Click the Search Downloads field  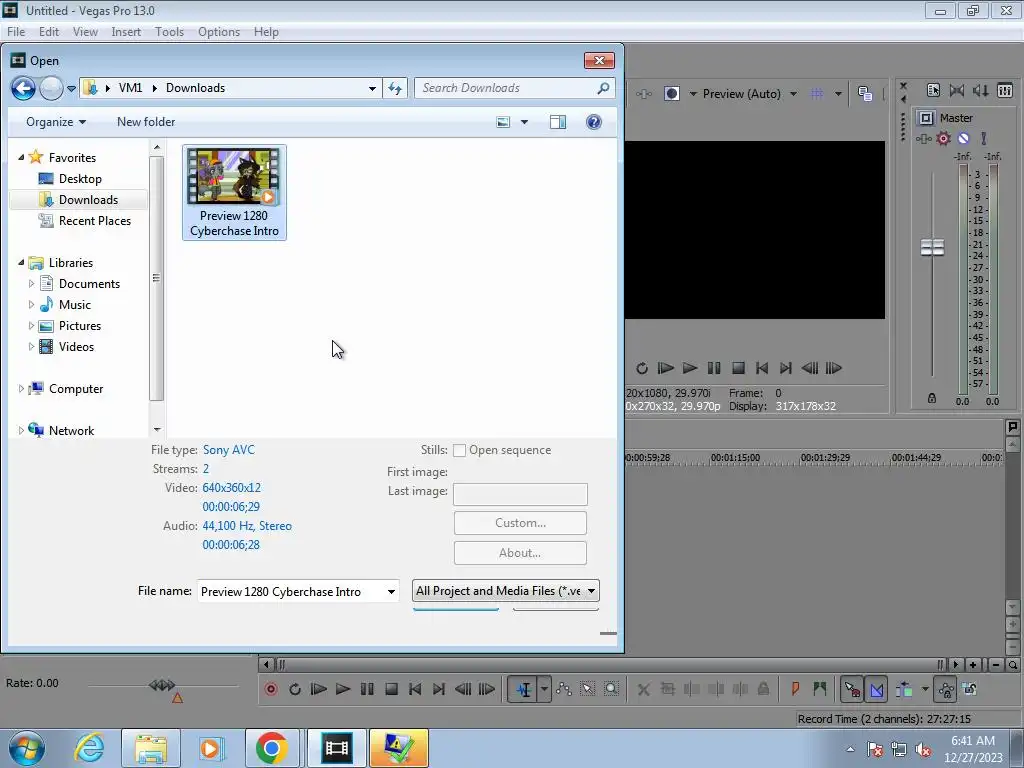click(x=514, y=88)
